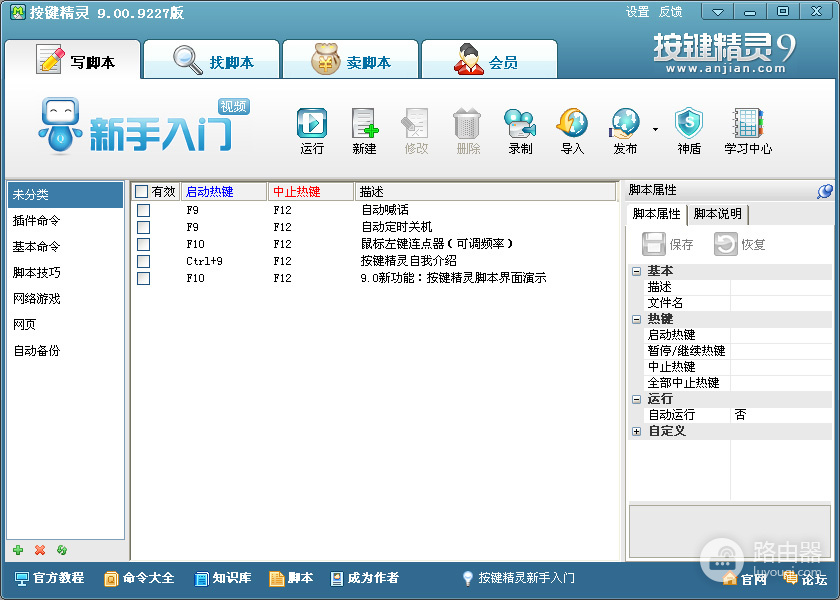
Task: Start recording with the 录制 icon
Action: pos(520,131)
